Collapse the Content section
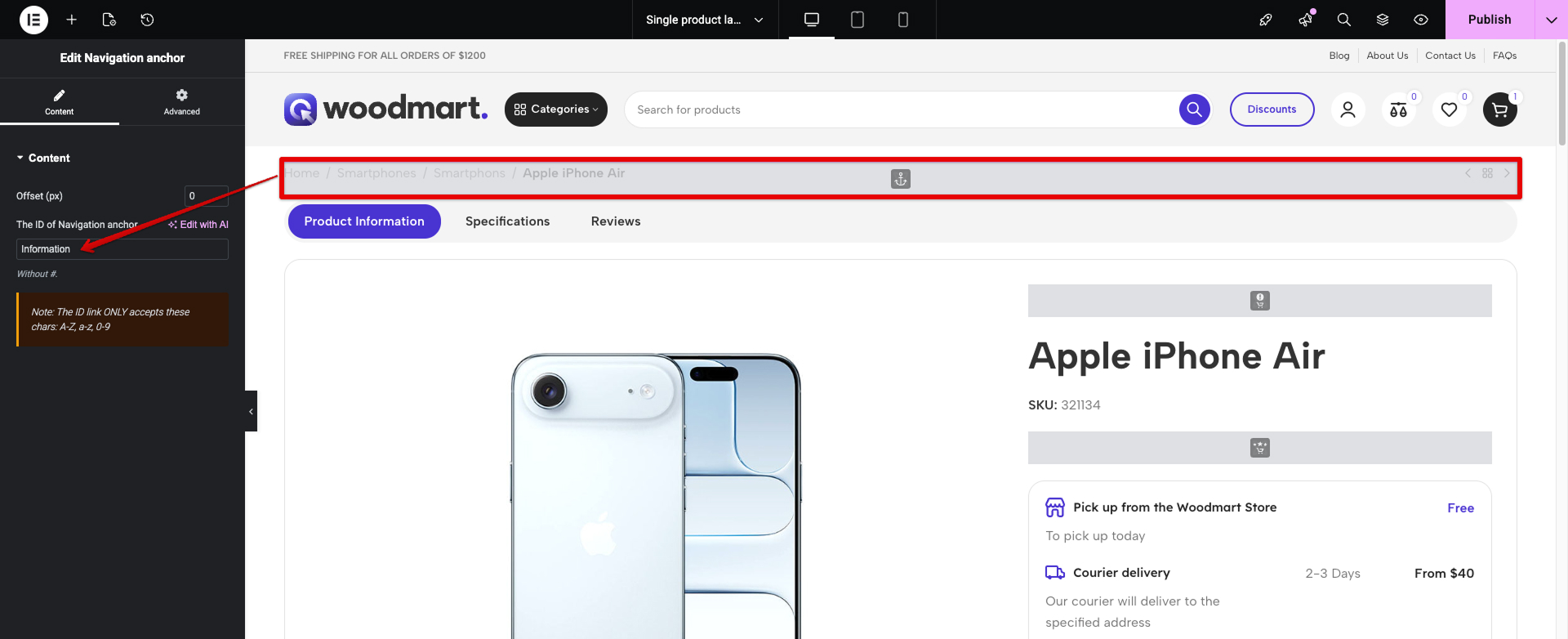The image size is (1568, 639). click(x=42, y=158)
